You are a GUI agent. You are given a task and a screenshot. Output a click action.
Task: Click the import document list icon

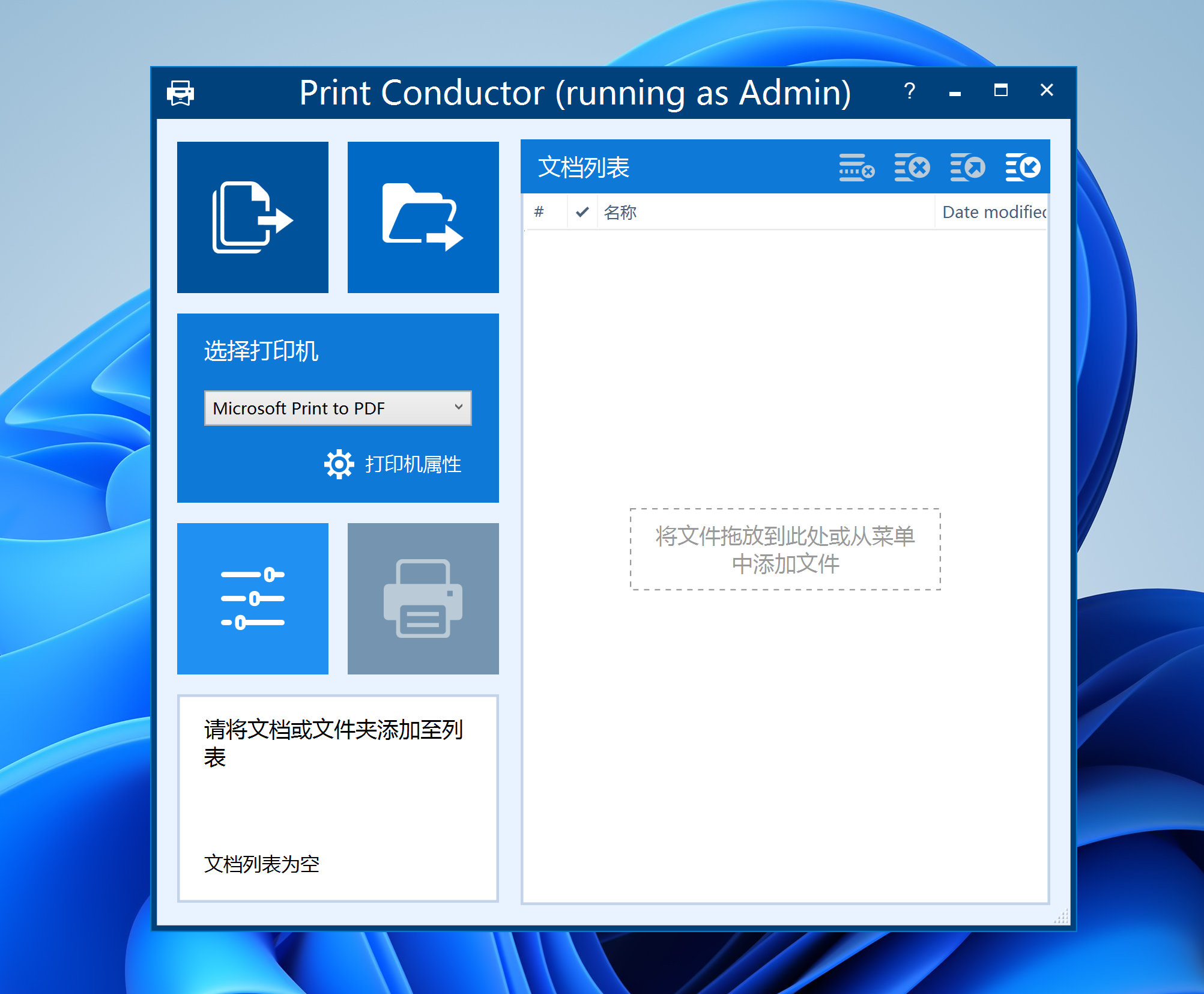1023,167
